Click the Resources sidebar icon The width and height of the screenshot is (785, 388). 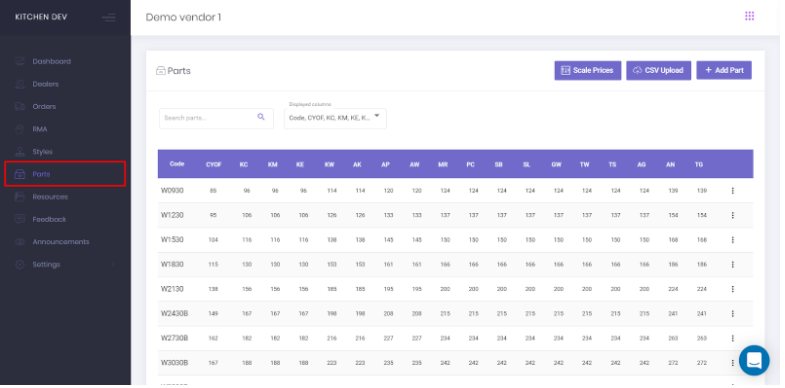[20, 197]
